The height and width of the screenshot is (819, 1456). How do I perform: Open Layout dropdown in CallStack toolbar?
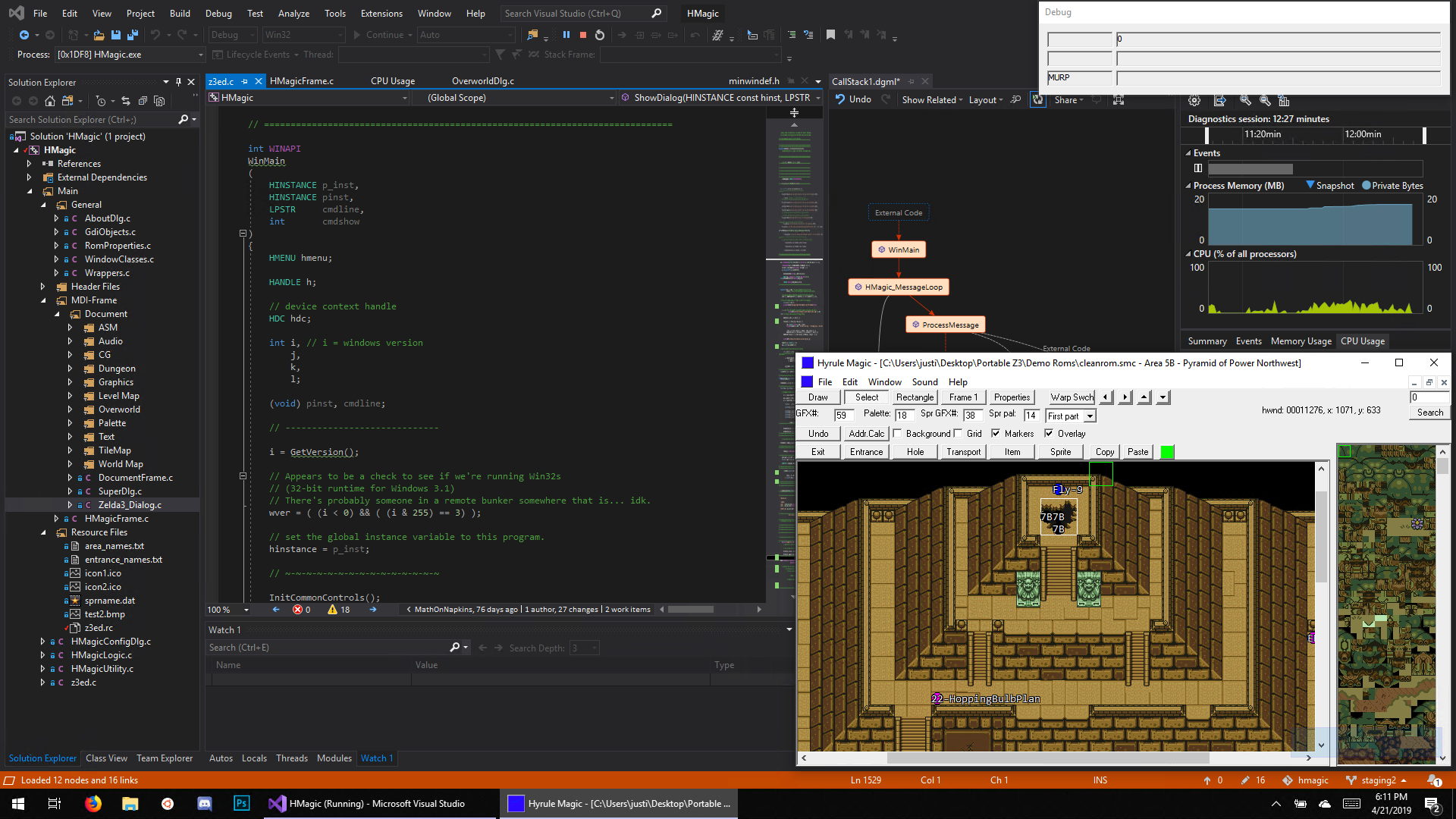point(986,99)
